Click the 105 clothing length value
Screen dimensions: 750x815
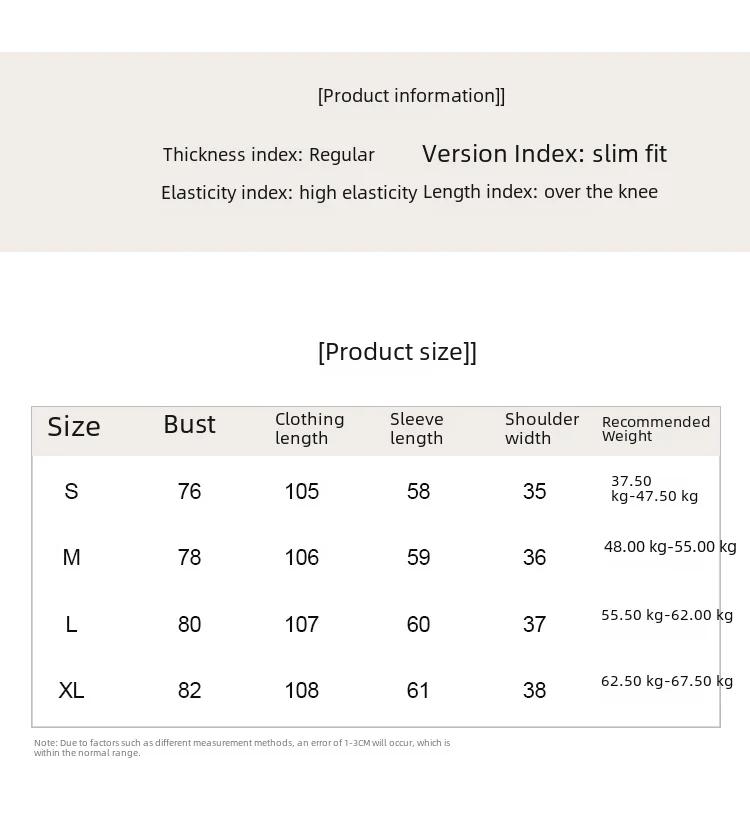click(x=301, y=491)
